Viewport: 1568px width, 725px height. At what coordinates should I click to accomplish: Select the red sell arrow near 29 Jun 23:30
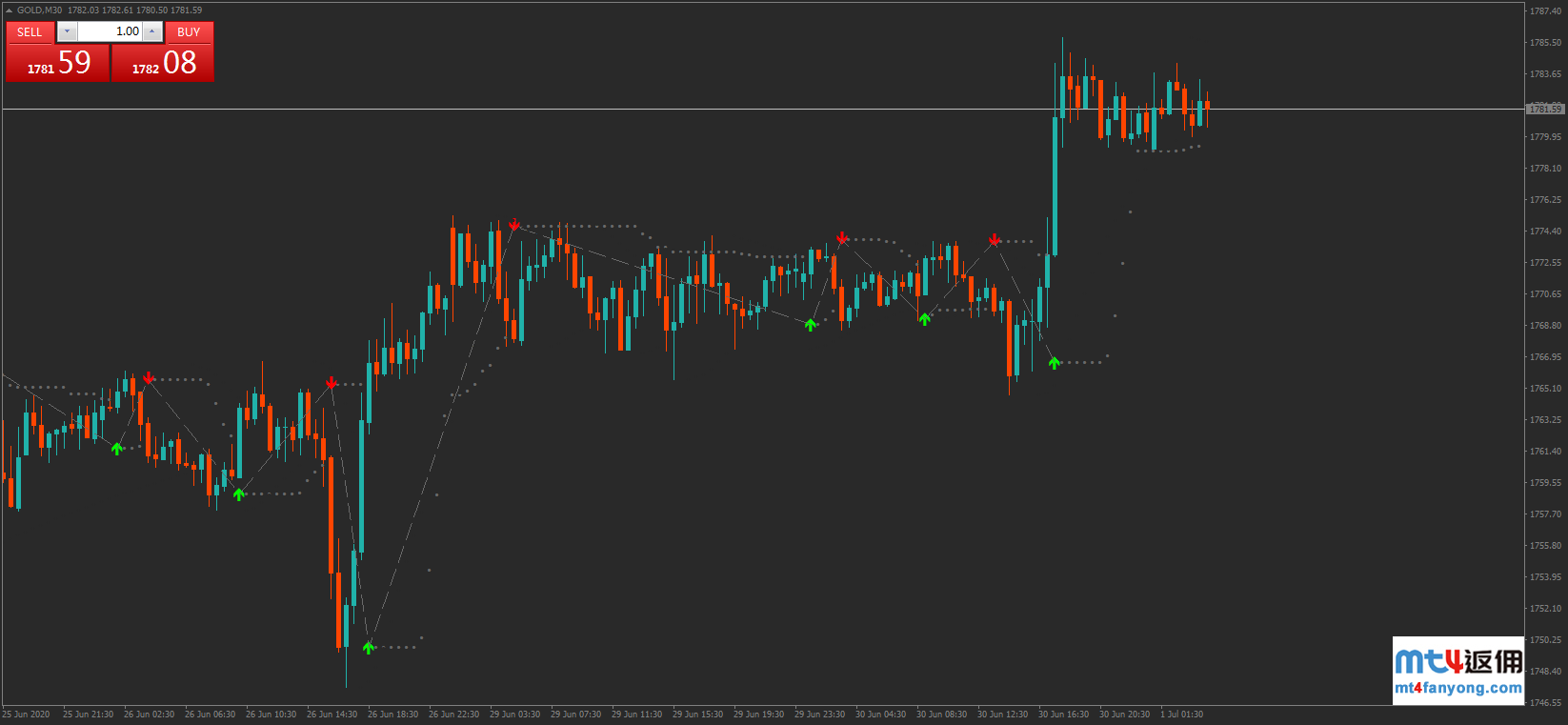(842, 237)
